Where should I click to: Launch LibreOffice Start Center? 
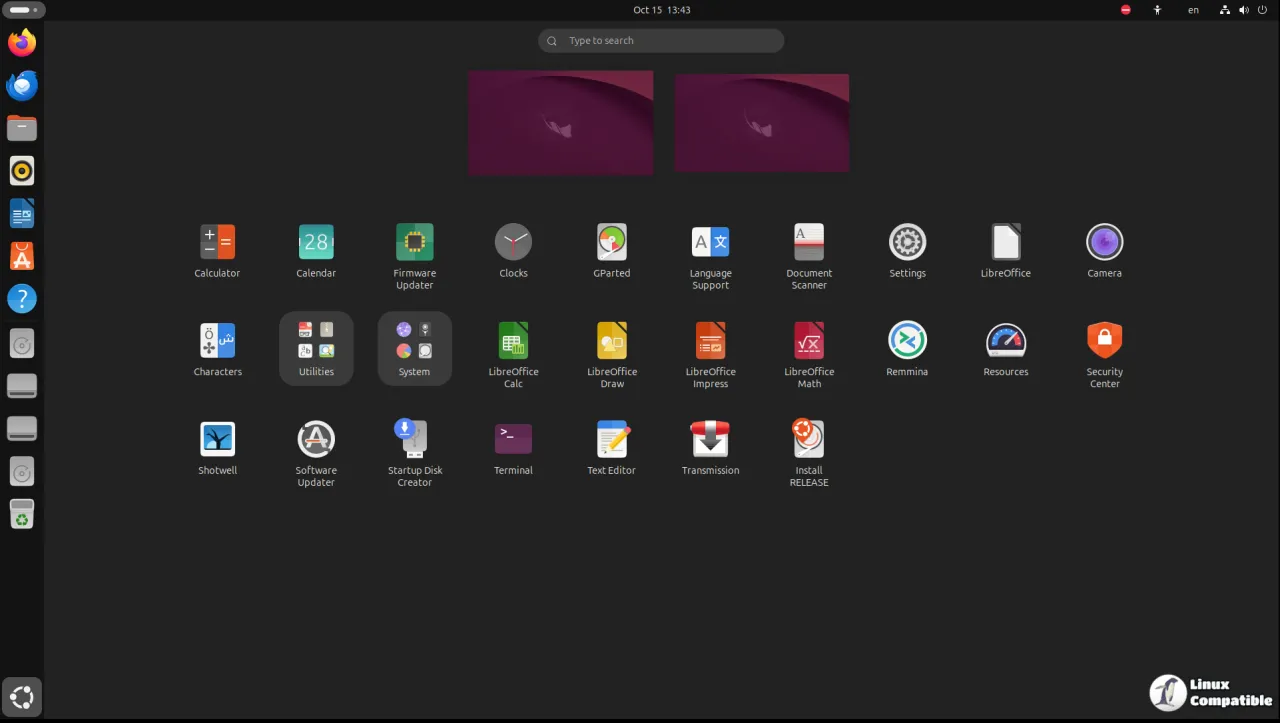click(x=1006, y=242)
